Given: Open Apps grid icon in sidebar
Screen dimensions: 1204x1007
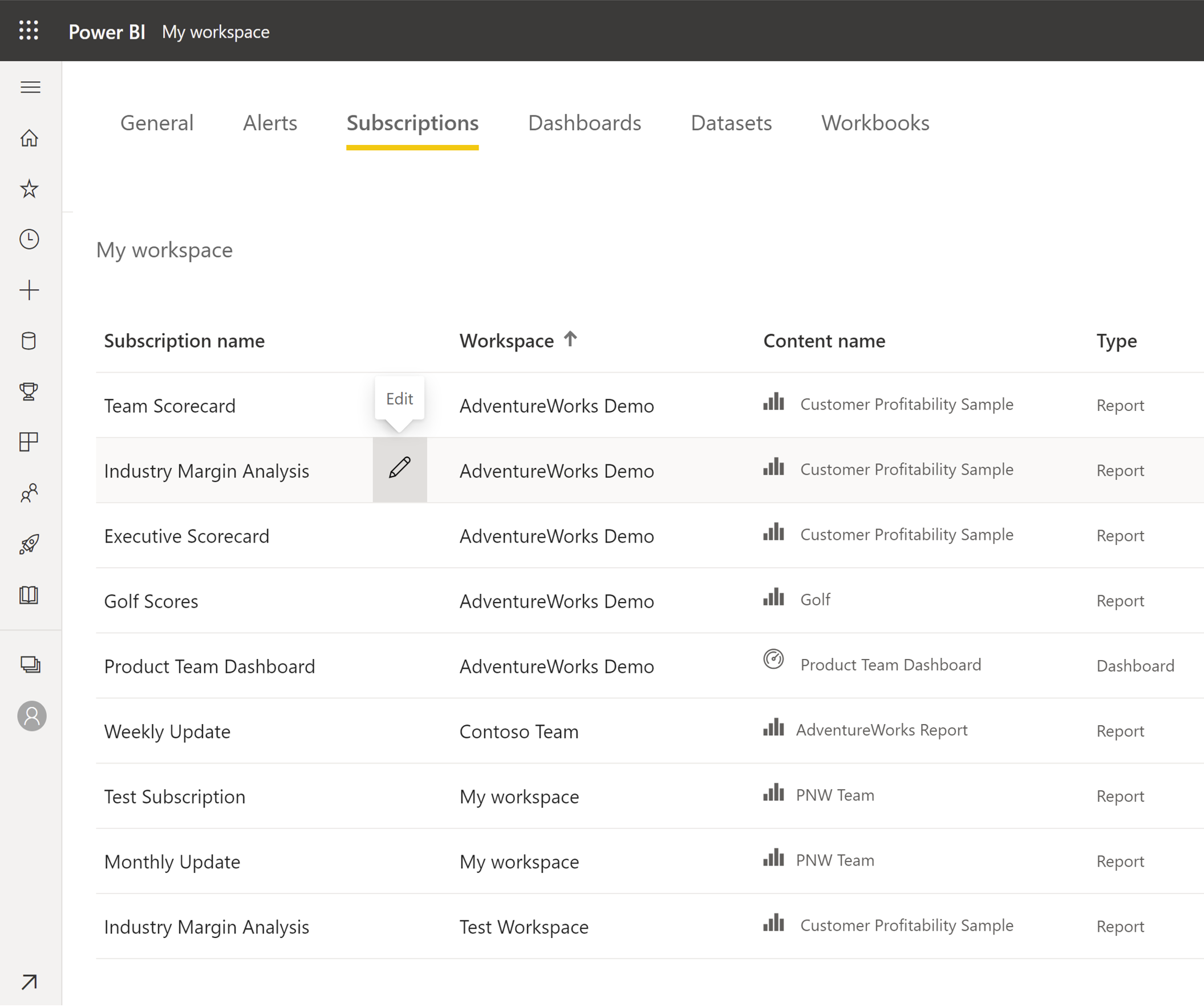Looking at the screenshot, I should tap(29, 442).
